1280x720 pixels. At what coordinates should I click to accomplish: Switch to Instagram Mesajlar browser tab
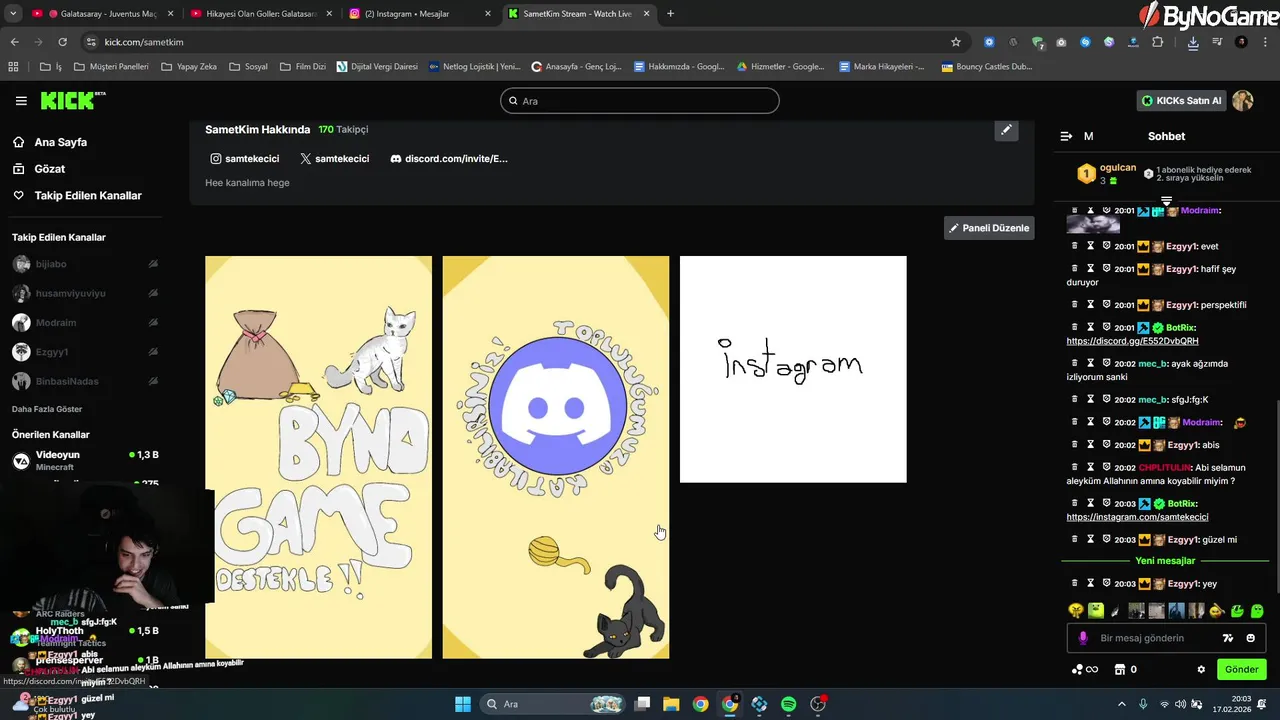(420, 14)
